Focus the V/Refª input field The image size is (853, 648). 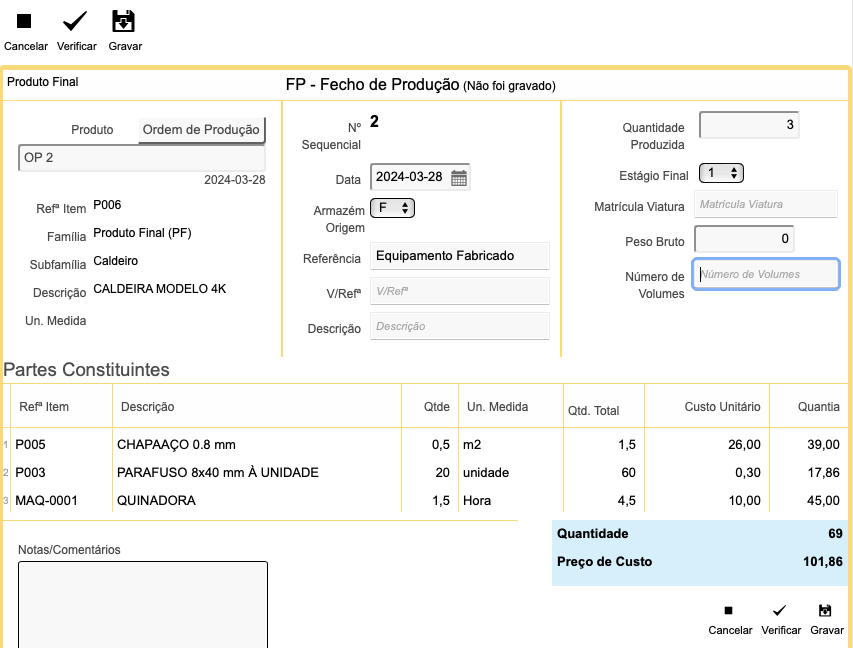tap(460, 291)
